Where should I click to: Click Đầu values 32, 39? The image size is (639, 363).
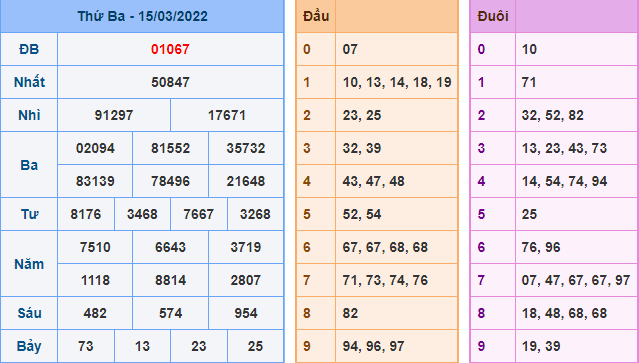[362, 148]
